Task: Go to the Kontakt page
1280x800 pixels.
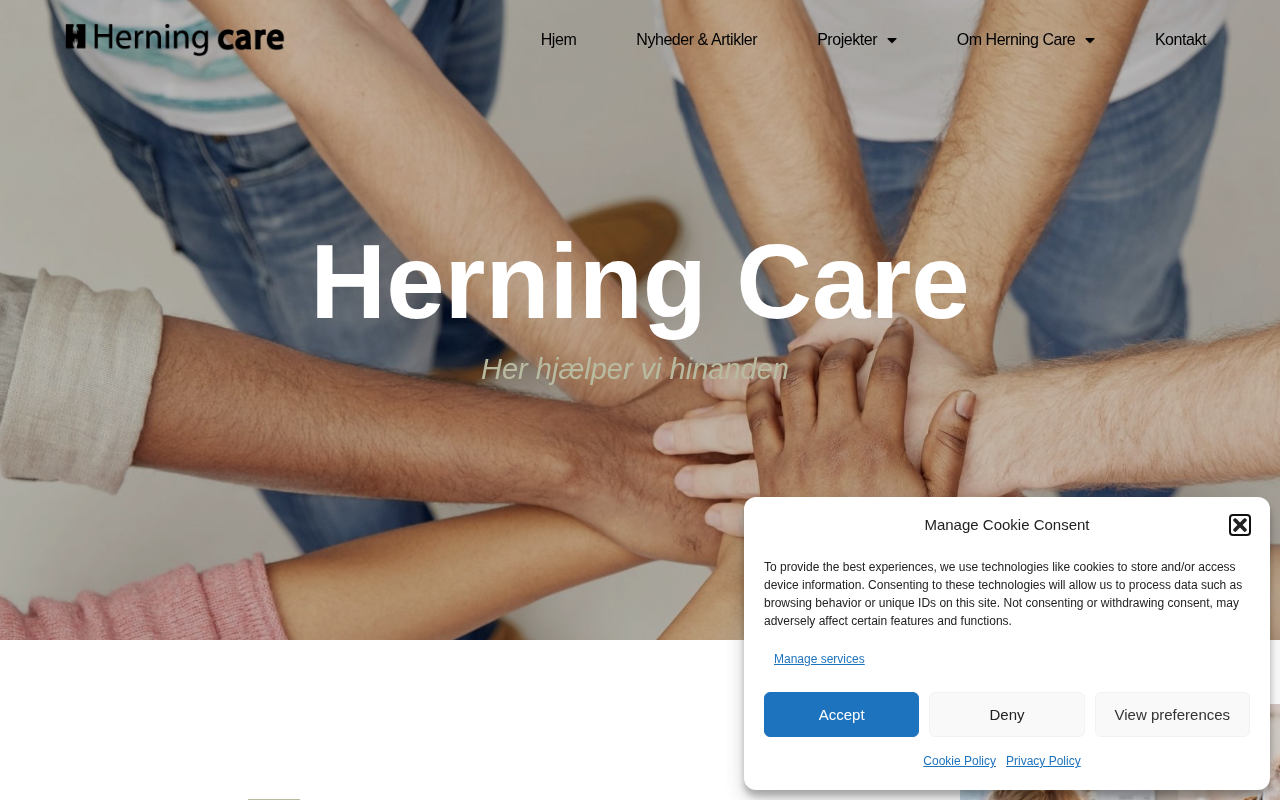Action: click(x=1180, y=40)
